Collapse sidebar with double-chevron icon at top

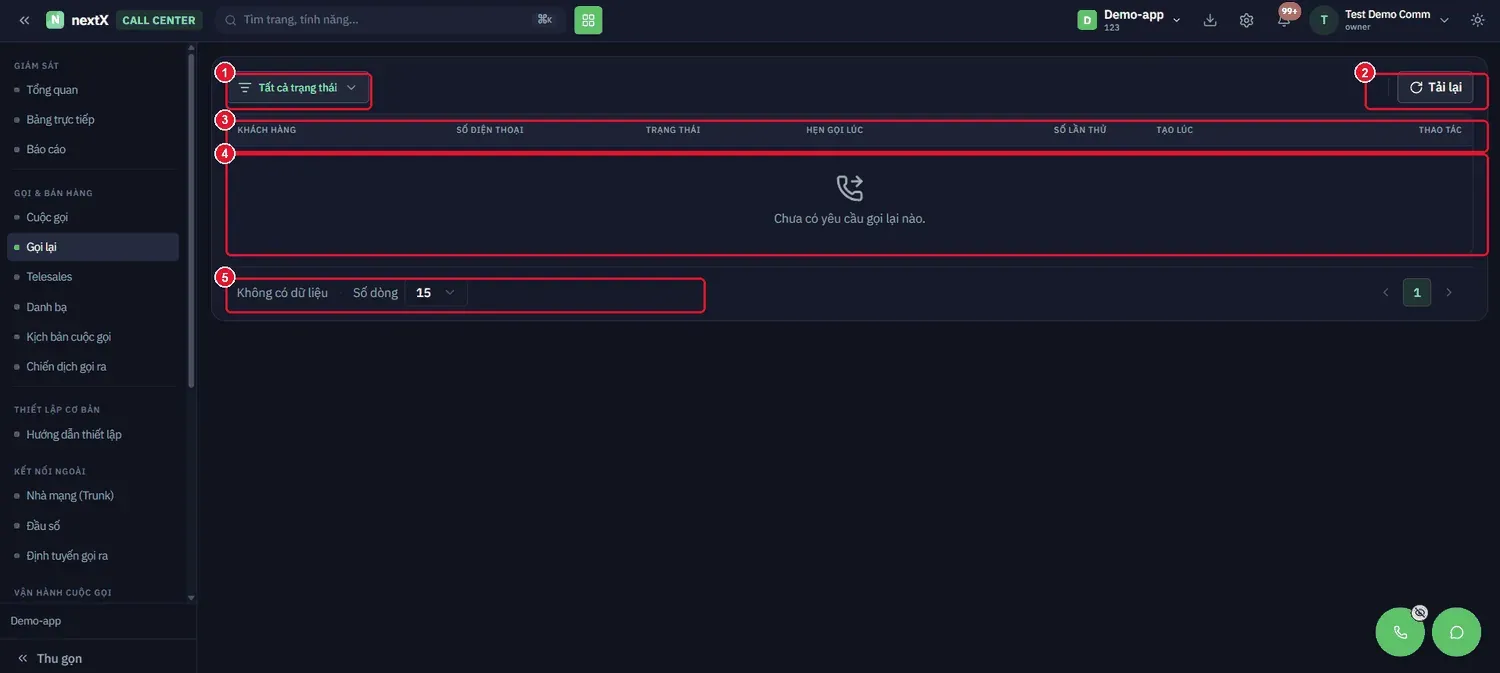point(24,20)
